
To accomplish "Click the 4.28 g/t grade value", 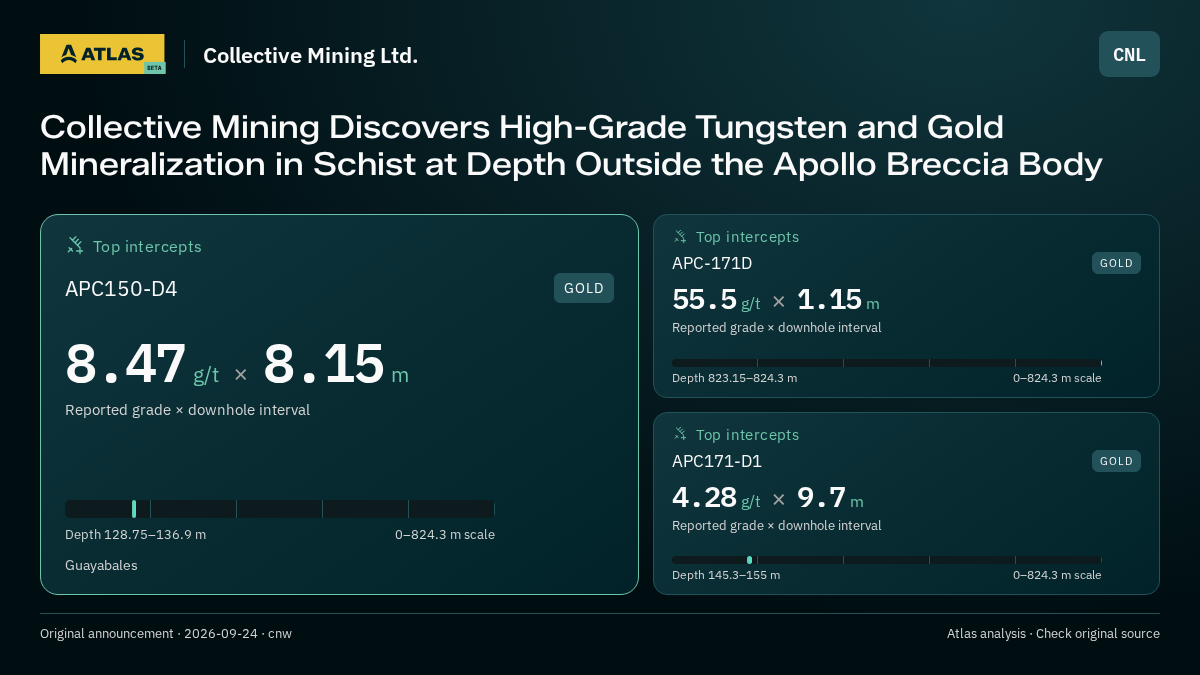I will 716,498.
